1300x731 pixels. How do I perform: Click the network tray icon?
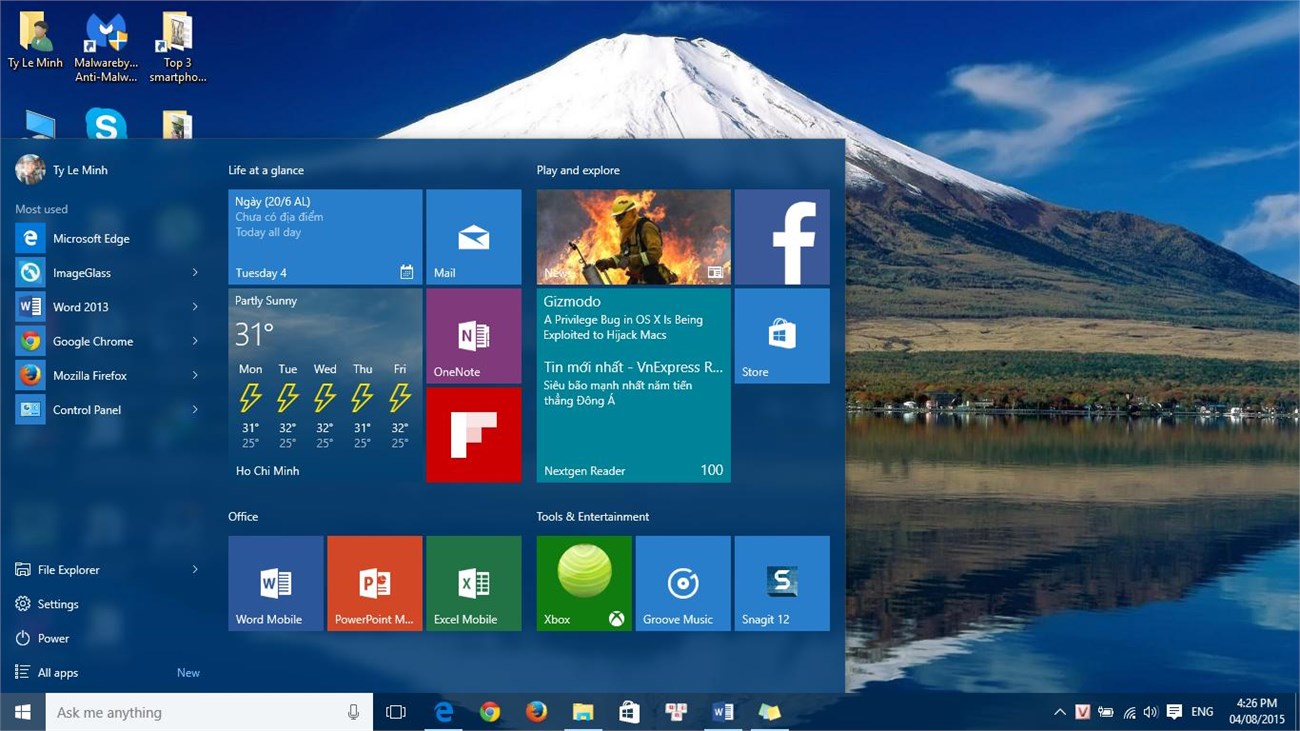coord(1129,712)
